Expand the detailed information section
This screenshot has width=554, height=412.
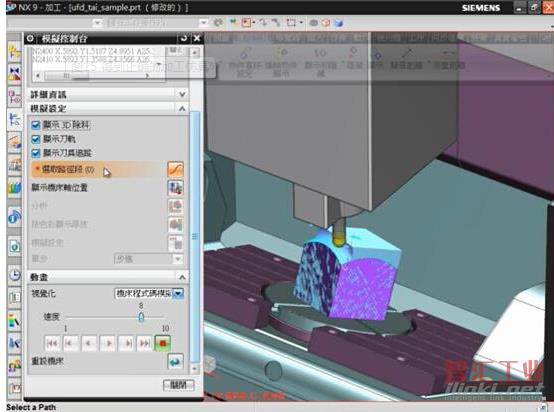tap(108, 94)
